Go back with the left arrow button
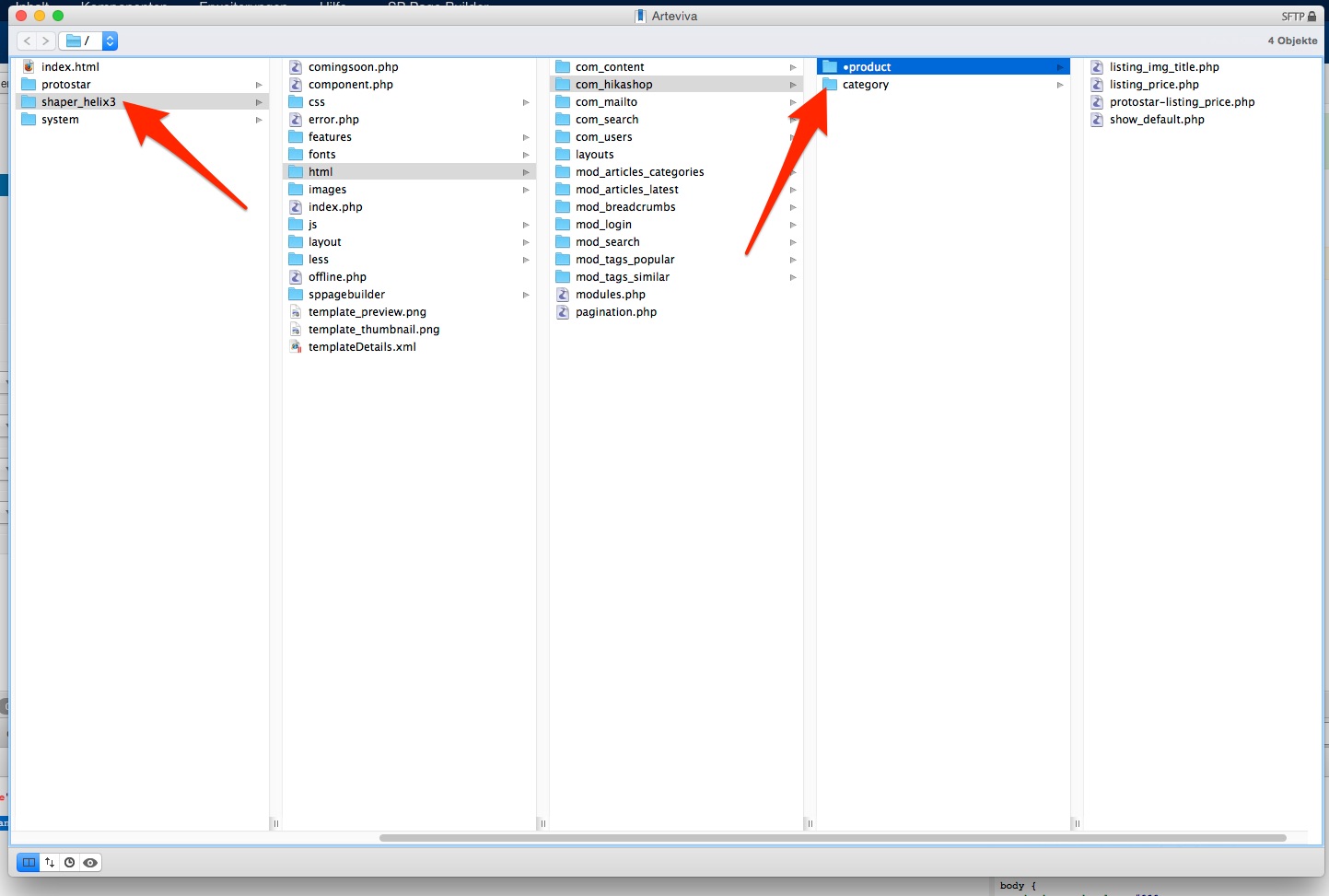 point(27,41)
